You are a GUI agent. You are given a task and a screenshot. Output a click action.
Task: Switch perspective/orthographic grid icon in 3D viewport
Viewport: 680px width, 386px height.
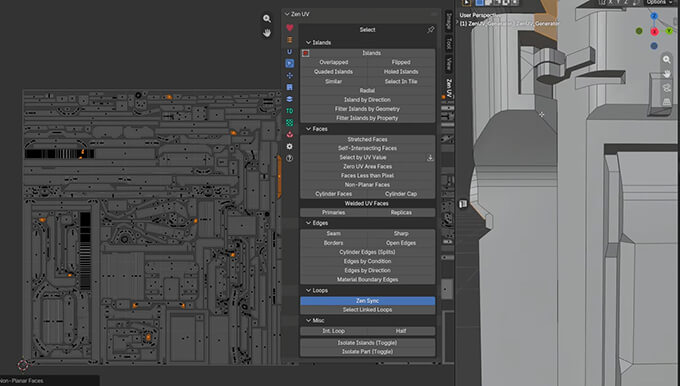point(667,102)
